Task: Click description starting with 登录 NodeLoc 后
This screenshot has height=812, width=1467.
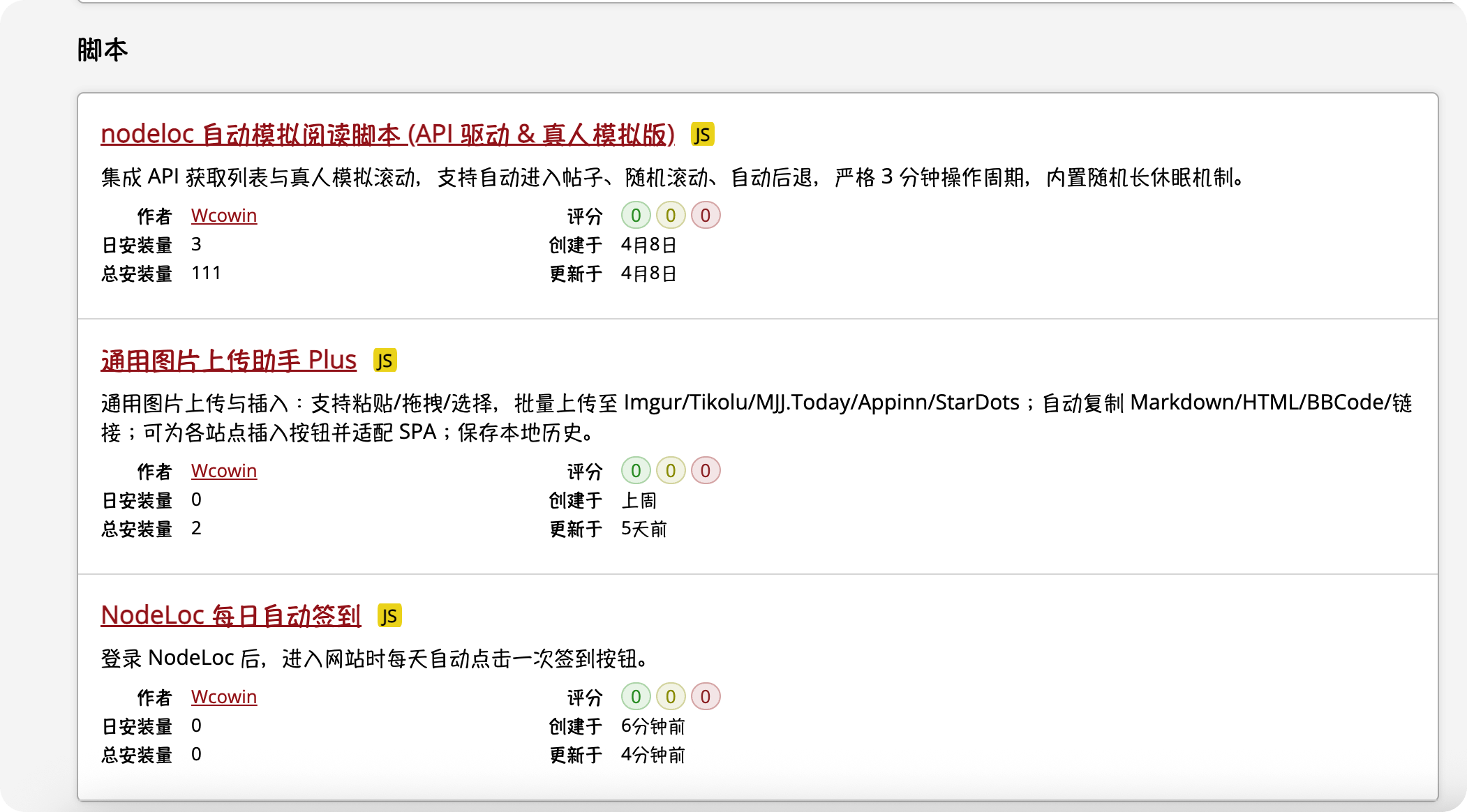Action: click(x=375, y=658)
